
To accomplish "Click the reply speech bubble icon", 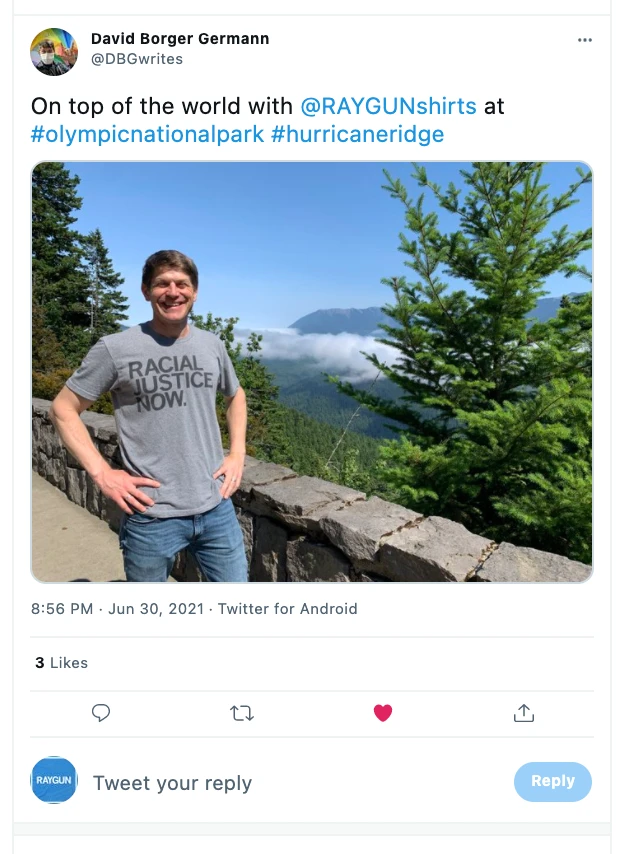I will coord(101,713).
